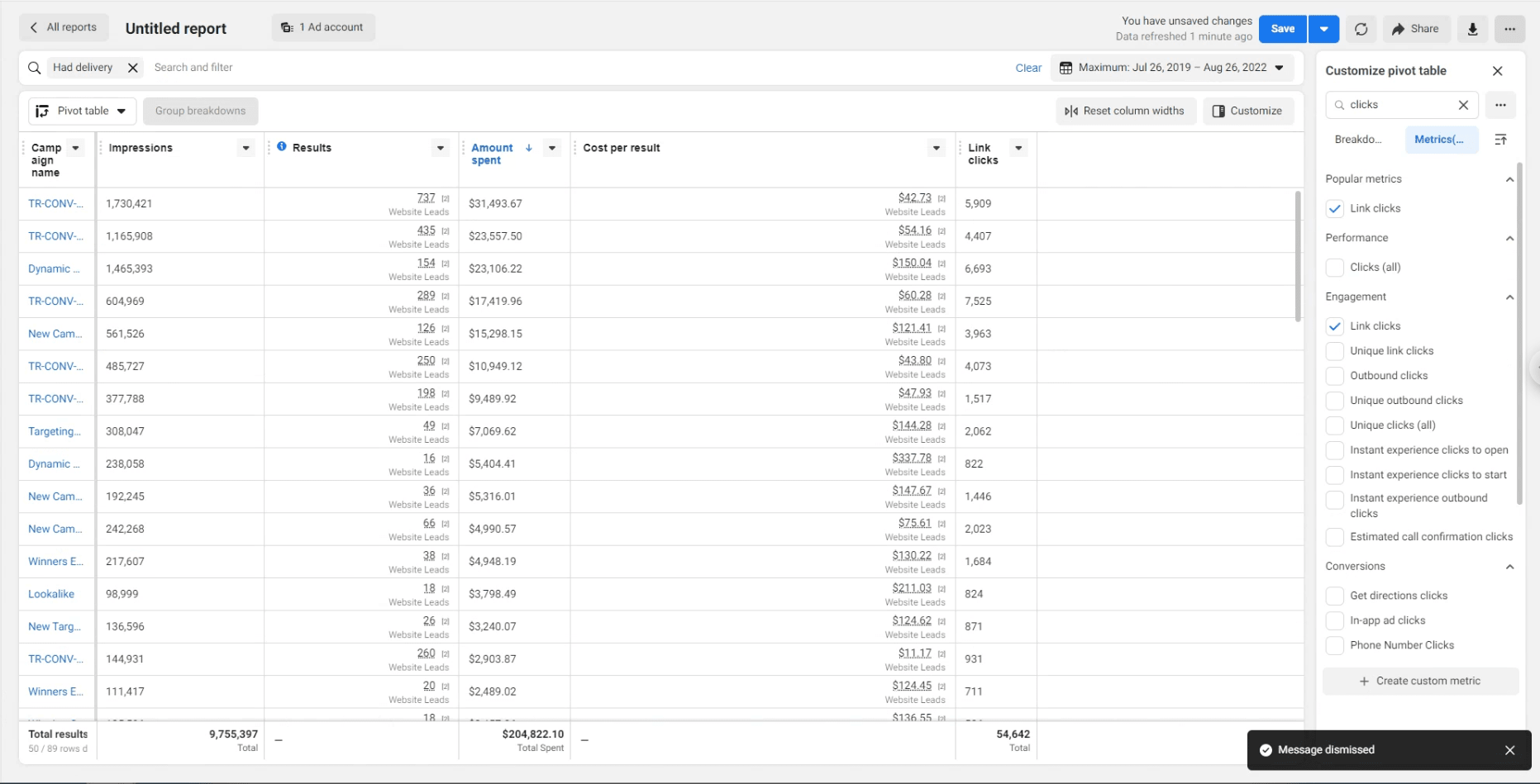Open the Pivot table view dropdown
Viewport: 1540px width, 784px height.
coord(82,111)
